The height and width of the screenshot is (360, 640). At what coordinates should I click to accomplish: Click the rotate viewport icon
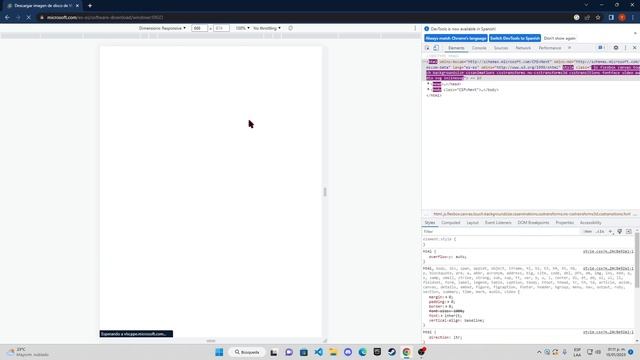point(291,28)
